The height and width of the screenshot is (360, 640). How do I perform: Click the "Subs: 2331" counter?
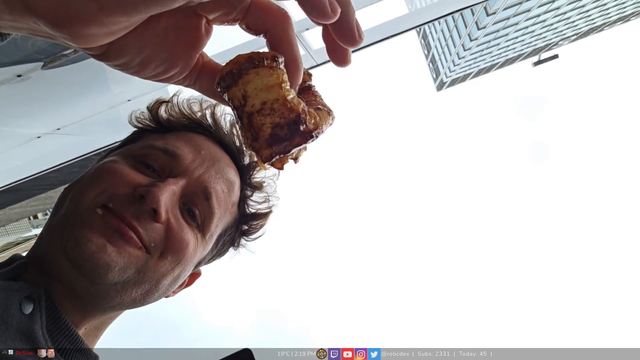click(433, 354)
